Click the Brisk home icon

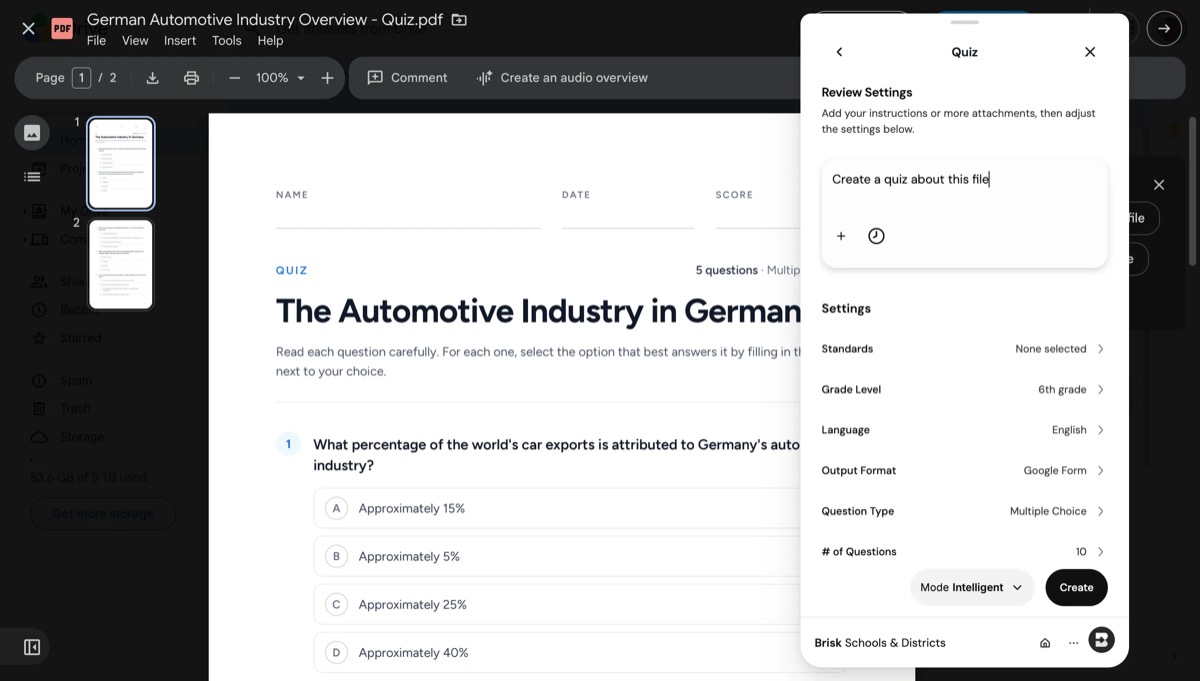(x=1045, y=643)
